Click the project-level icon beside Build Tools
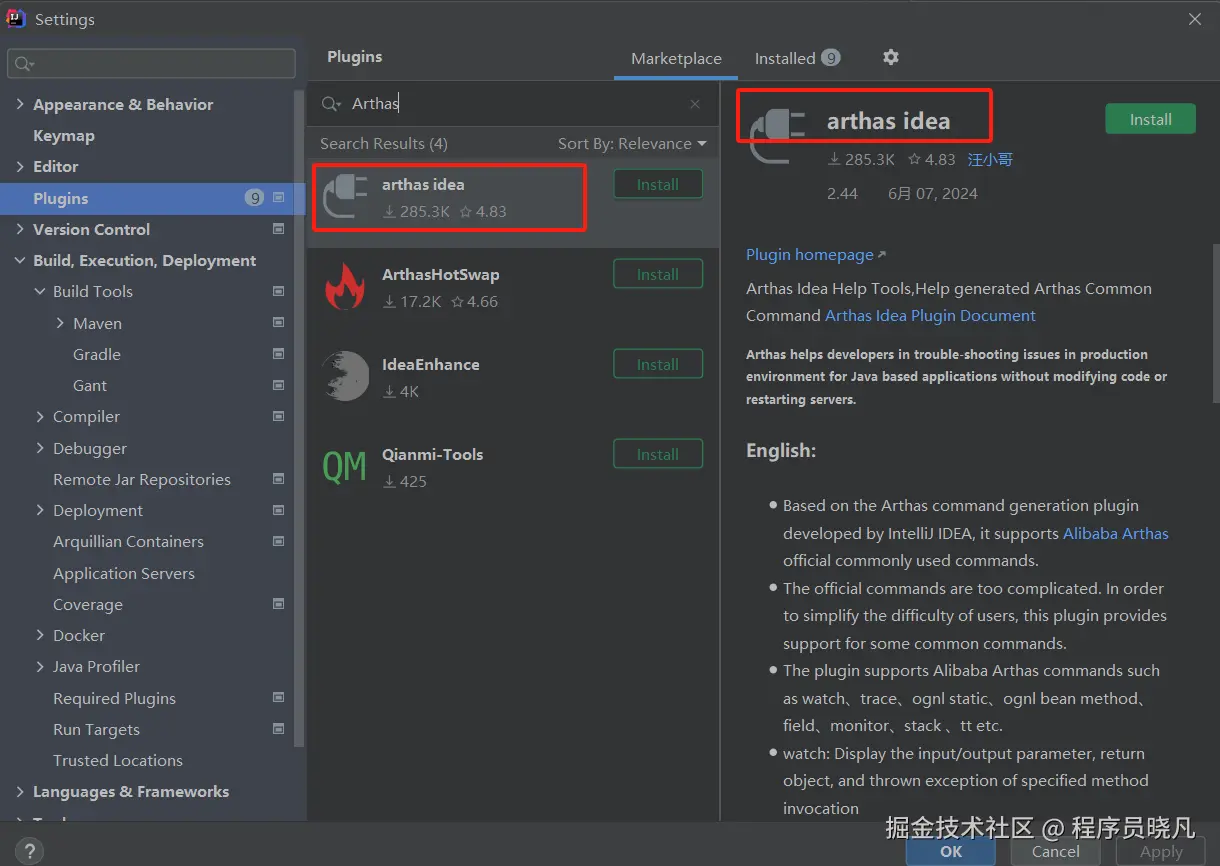 279,291
